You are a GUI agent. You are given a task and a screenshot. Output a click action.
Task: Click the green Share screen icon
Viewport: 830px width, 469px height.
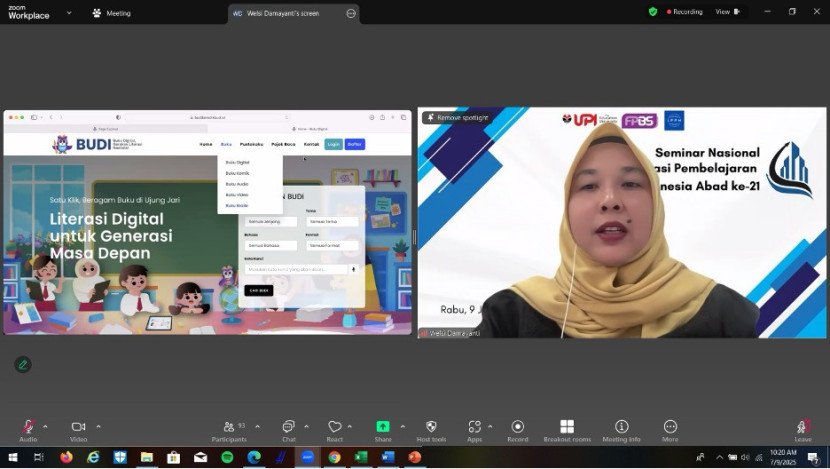coord(383,427)
